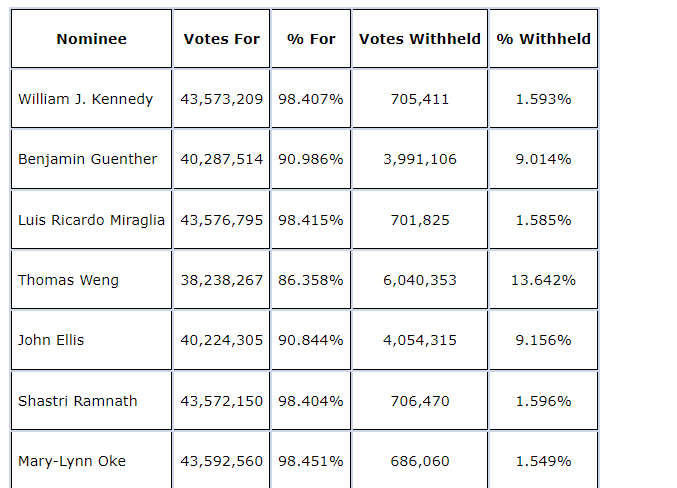Click the % Withheld column header
Screen dimensions: 677x488
pos(543,39)
